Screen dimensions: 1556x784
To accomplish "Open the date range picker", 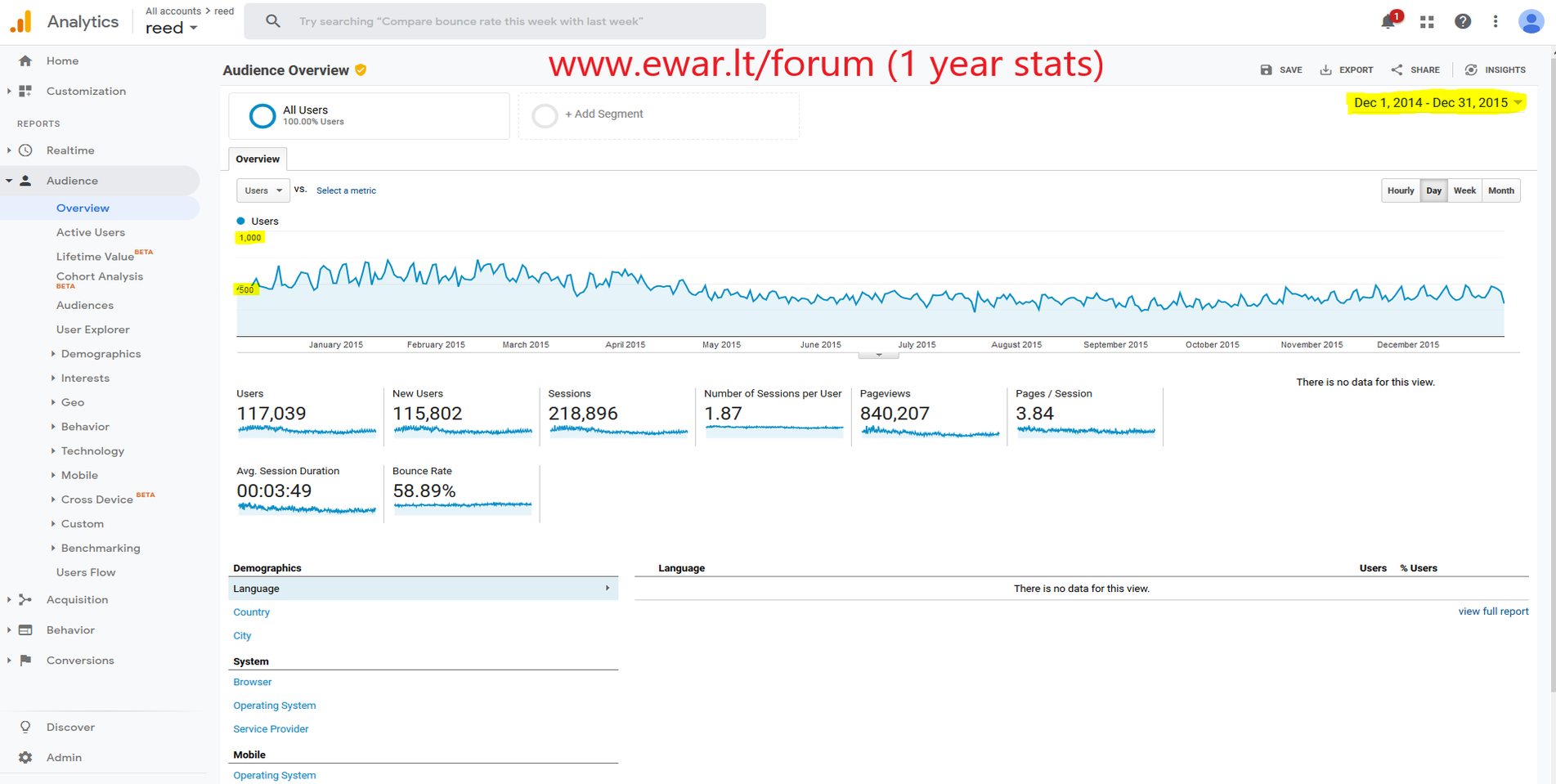I will (x=1437, y=103).
